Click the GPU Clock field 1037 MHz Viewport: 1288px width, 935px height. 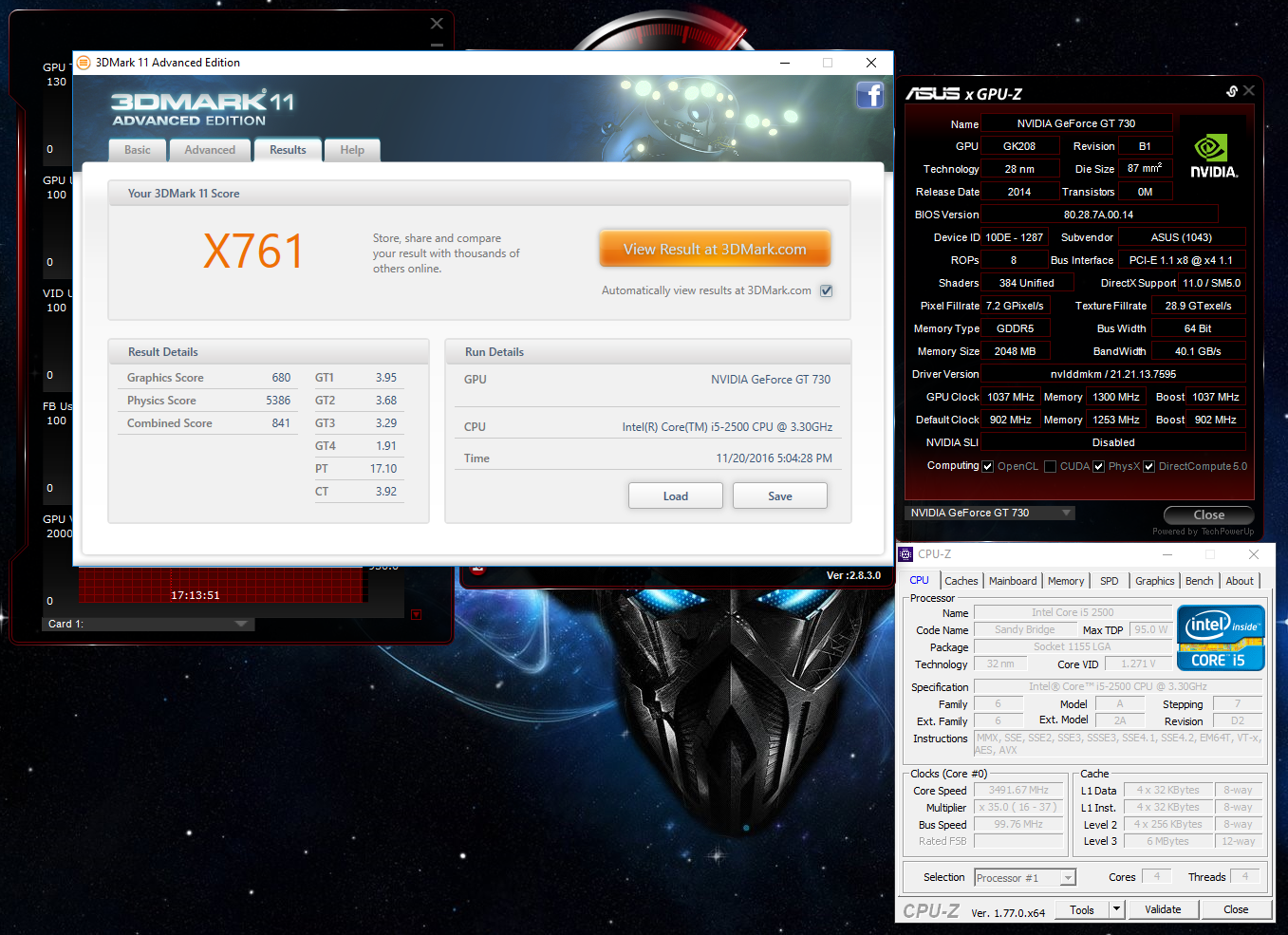(x=1011, y=397)
